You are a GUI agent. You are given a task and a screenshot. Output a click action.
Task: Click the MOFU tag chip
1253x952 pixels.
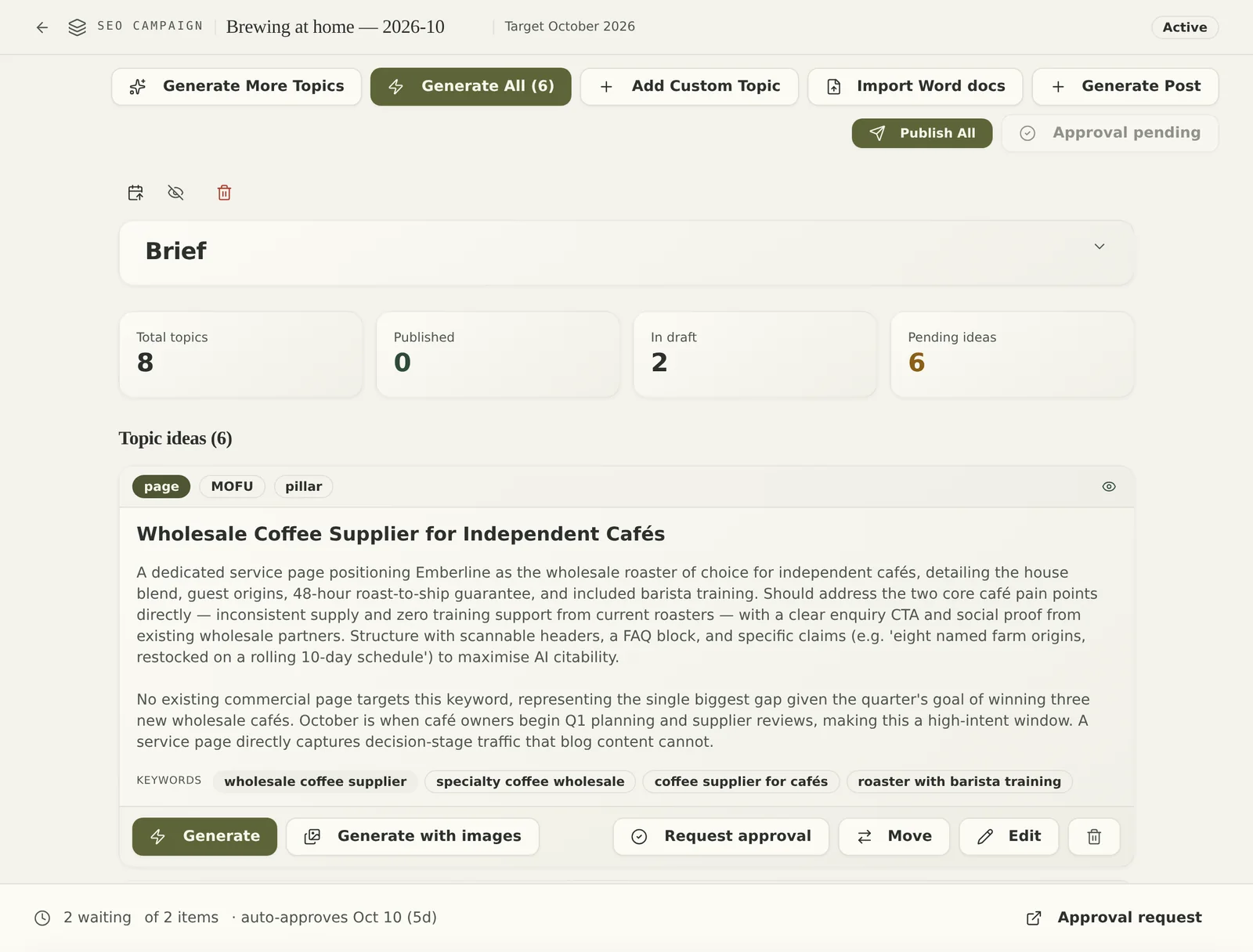(232, 486)
